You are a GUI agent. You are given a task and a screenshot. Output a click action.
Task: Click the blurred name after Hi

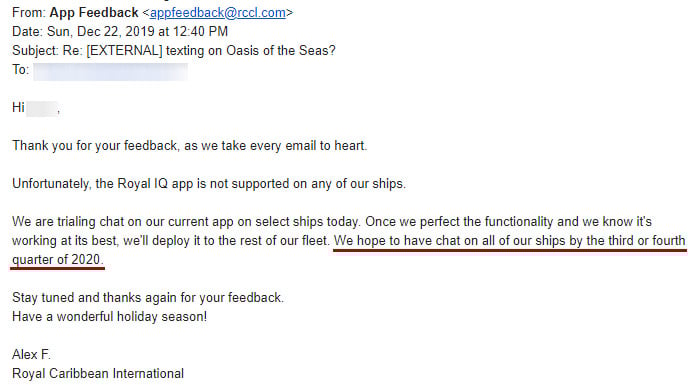tap(42, 109)
